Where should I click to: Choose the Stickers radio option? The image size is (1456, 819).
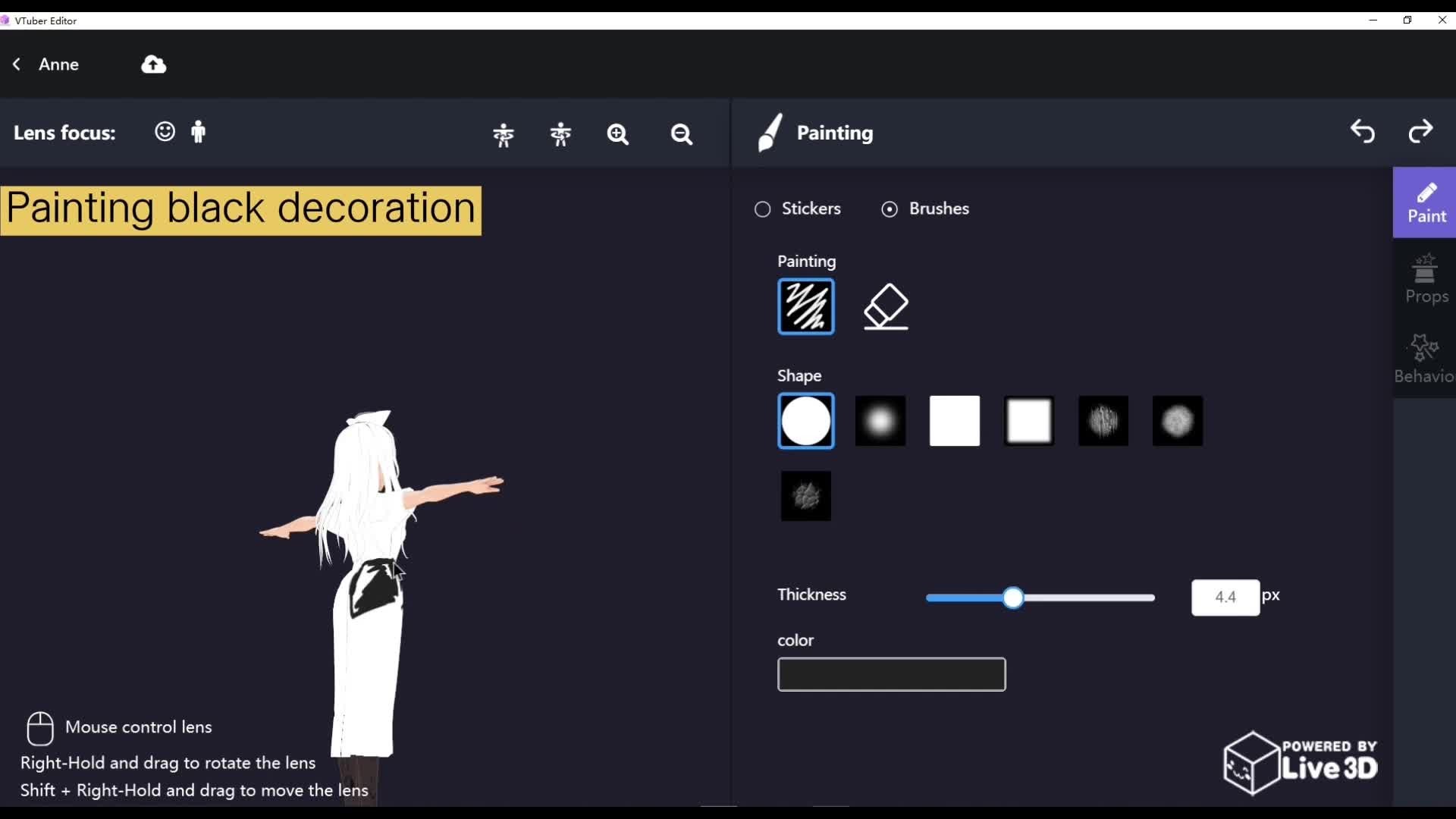click(763, 209)
